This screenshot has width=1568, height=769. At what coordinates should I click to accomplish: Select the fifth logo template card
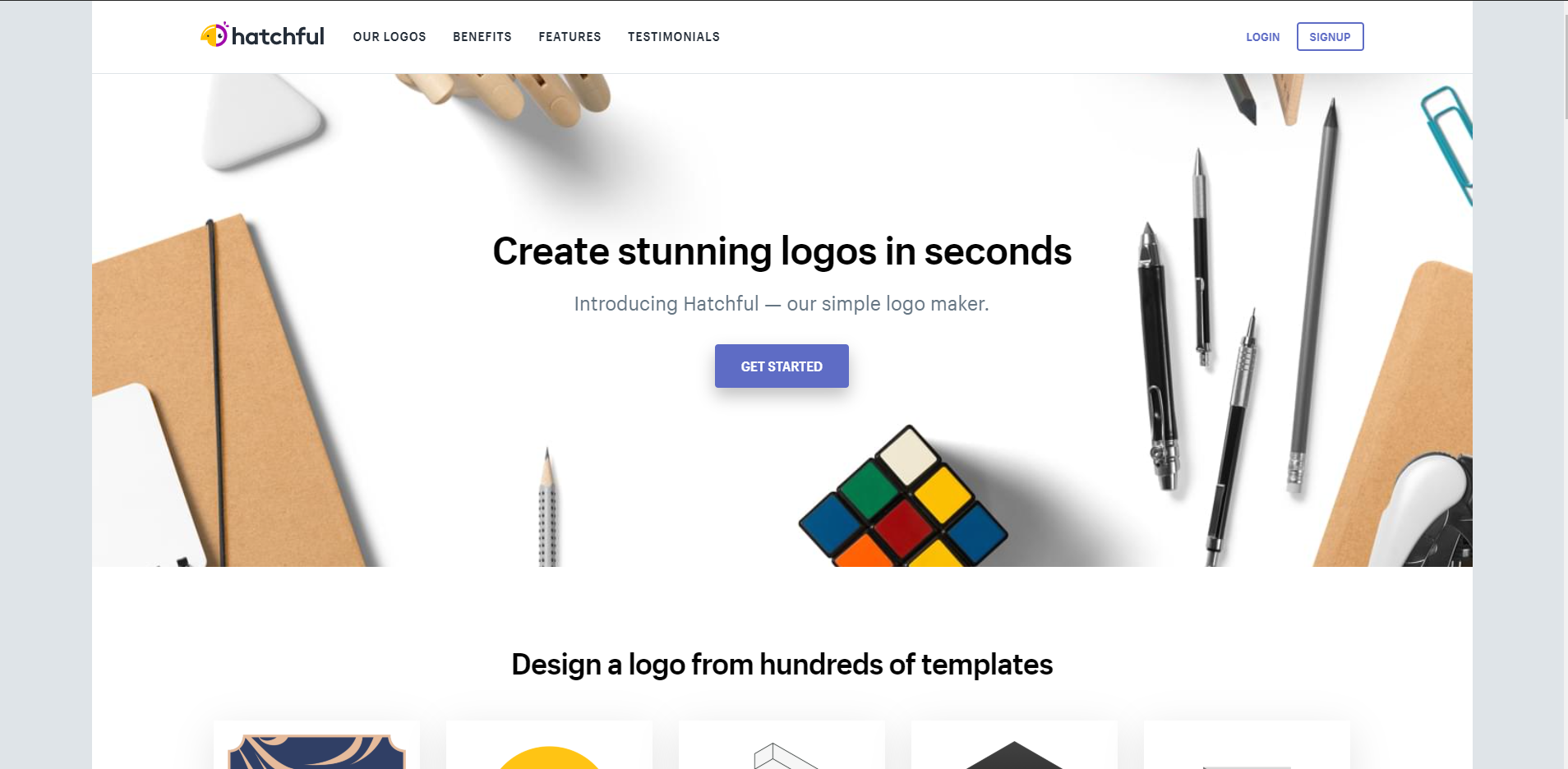point(1247,745)
